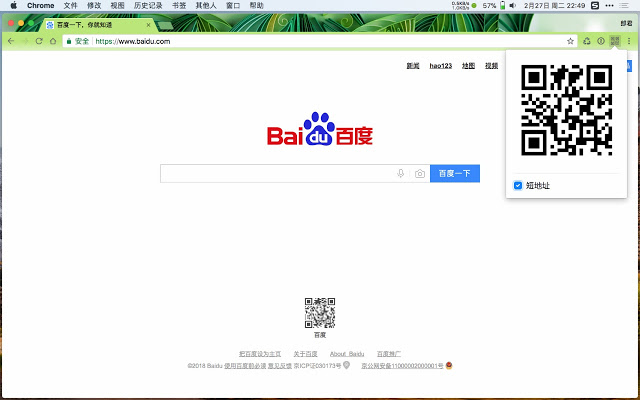Viewport: 640px width, 400px height.
Task: Click the circled-i extension icon
Action: point(601,41)
